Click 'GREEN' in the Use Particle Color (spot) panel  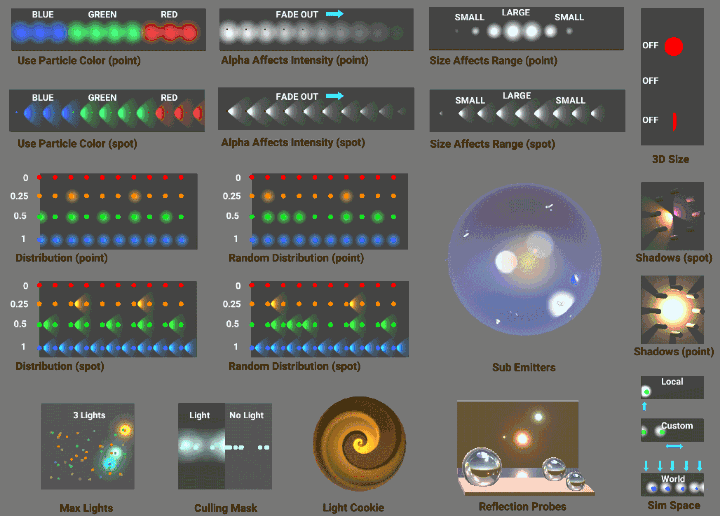[x=102, y=98]
